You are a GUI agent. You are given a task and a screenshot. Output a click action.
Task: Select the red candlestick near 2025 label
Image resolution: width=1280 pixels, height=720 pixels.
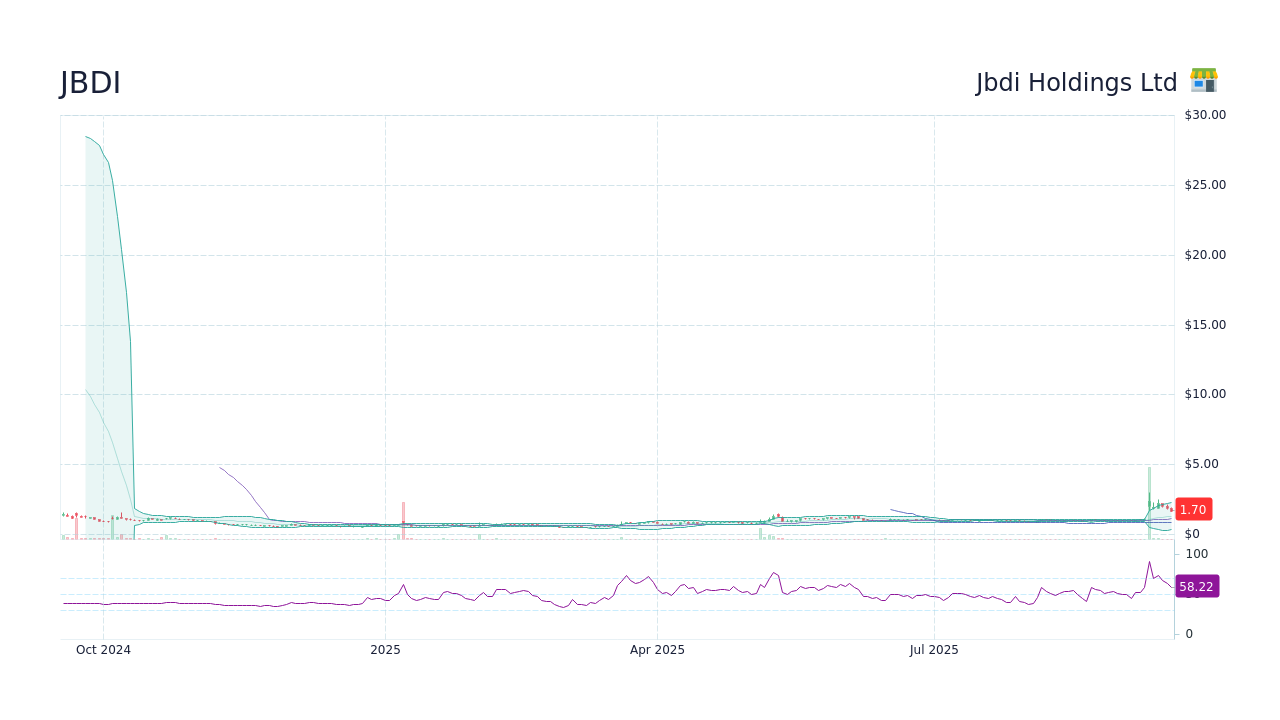point(403,517)
